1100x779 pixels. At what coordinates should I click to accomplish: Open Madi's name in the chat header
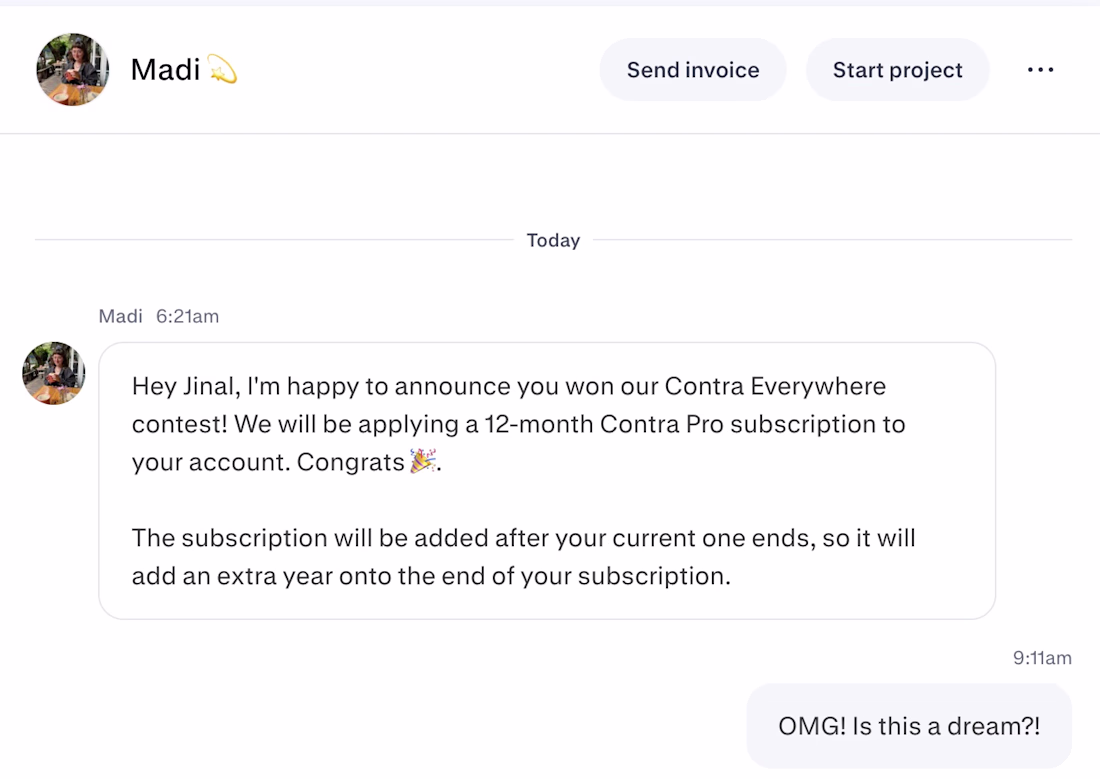click(x=165, y=70)
